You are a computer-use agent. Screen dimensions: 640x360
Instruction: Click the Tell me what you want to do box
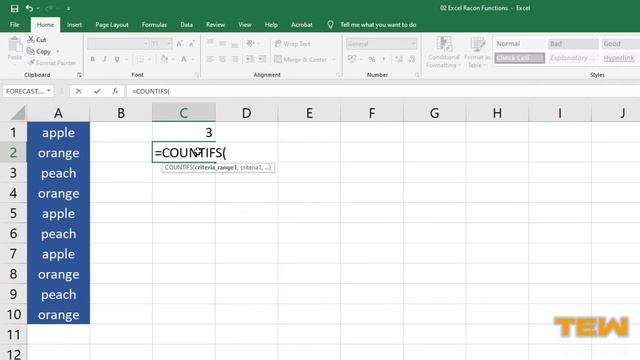coord(378,24)
